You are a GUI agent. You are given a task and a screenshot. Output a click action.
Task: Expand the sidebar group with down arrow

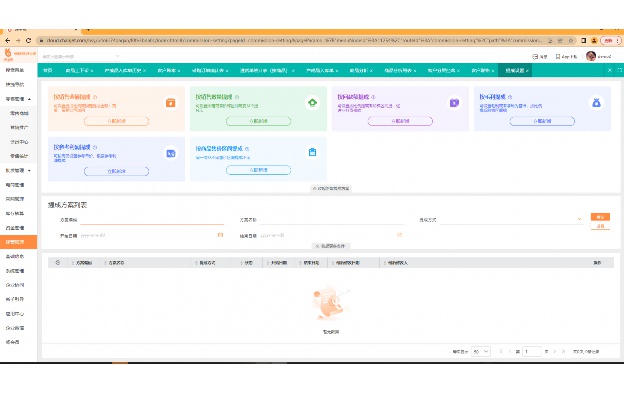click(29, 170)
